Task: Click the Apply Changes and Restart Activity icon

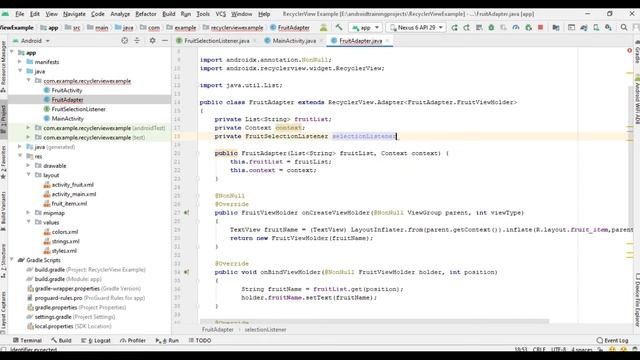Action: point(467,27)
